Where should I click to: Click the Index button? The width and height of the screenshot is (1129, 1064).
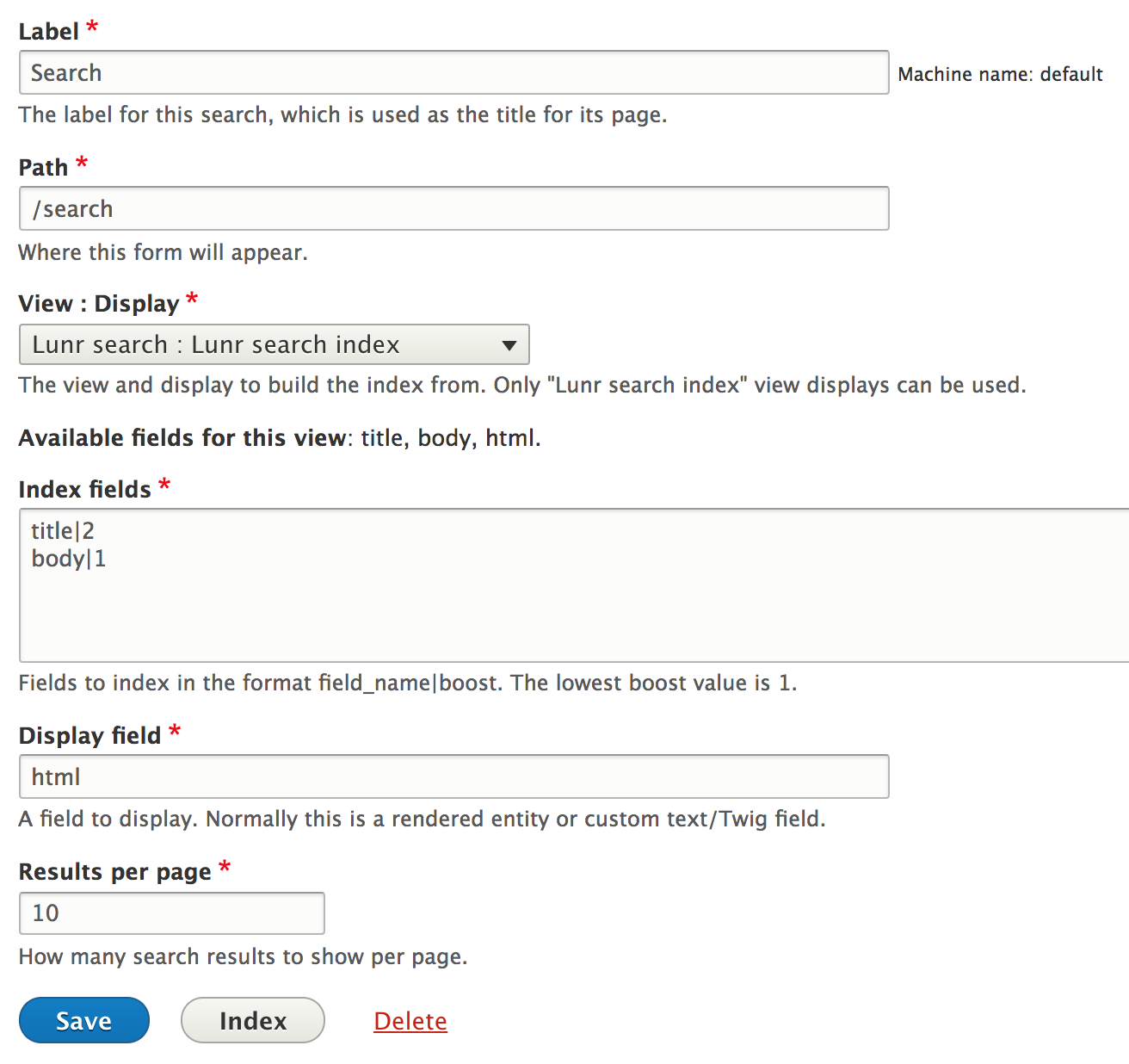(x=253, y=1020)
